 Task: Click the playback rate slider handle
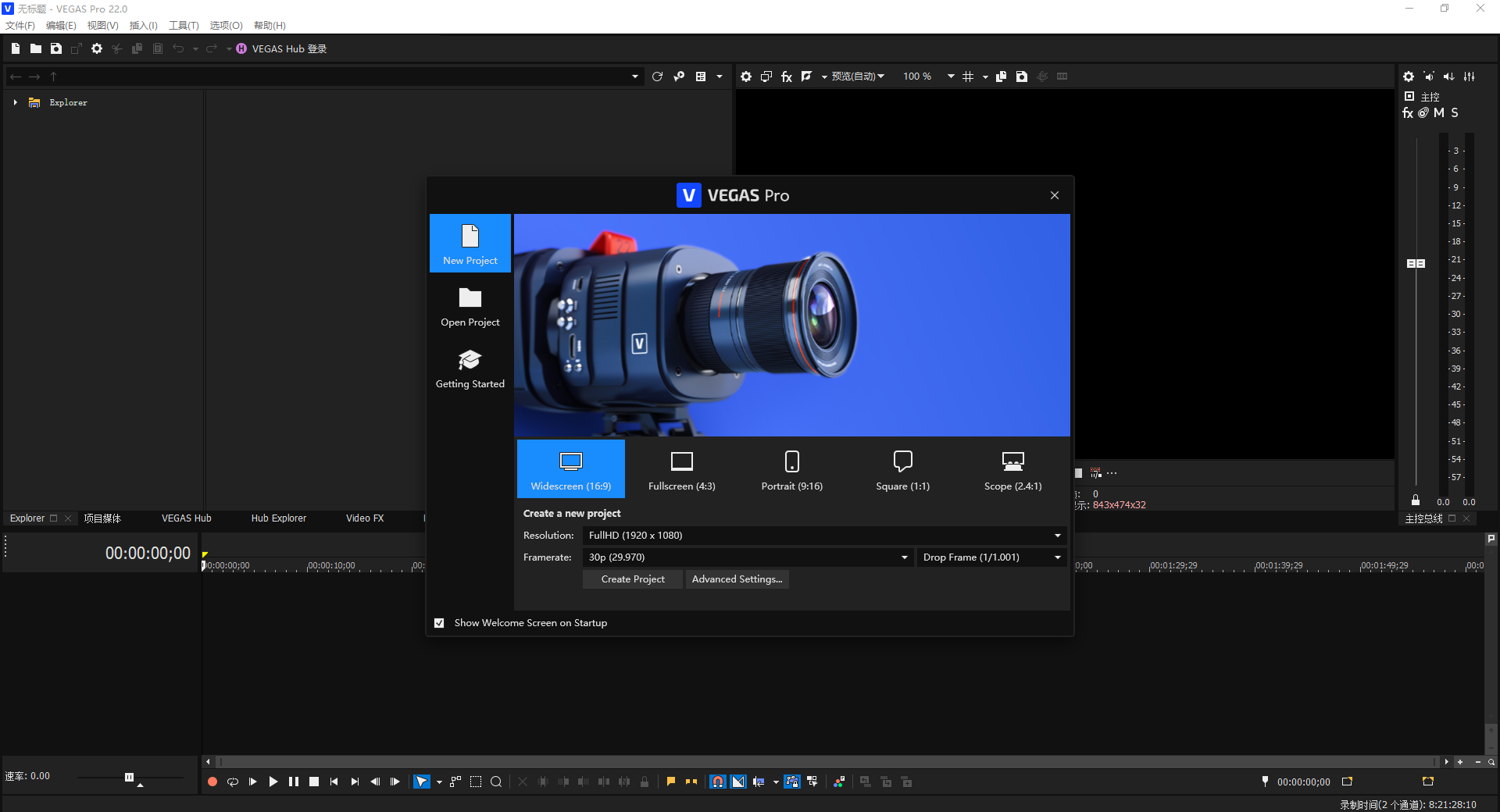129,777
